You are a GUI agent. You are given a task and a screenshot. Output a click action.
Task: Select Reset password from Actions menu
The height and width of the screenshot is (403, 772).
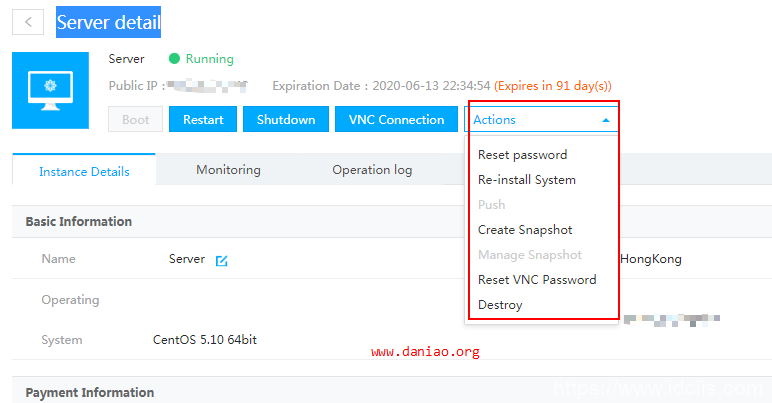522,155
